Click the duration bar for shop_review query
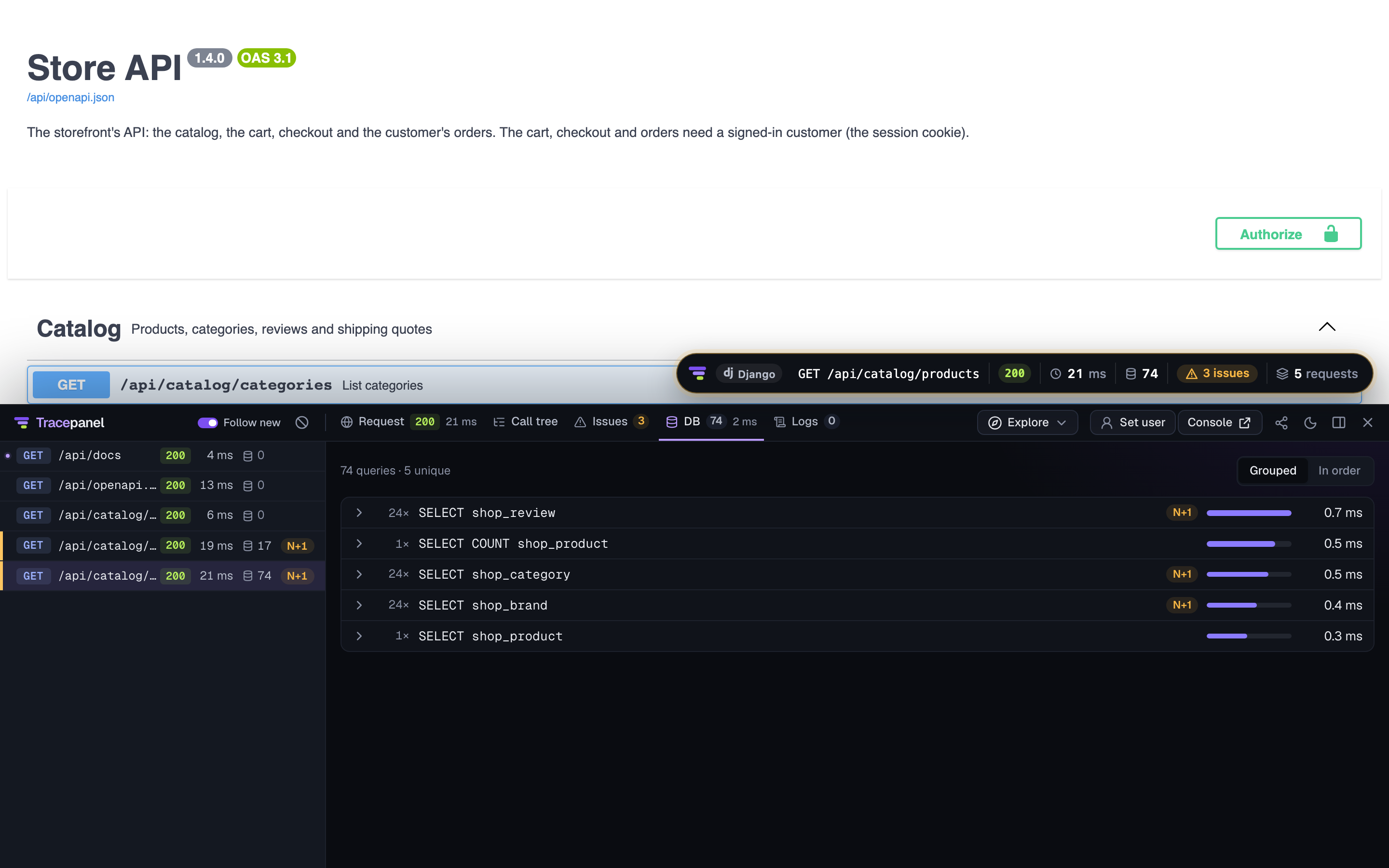Viewport: 1389px width, 868px height. click(1248, 513)
